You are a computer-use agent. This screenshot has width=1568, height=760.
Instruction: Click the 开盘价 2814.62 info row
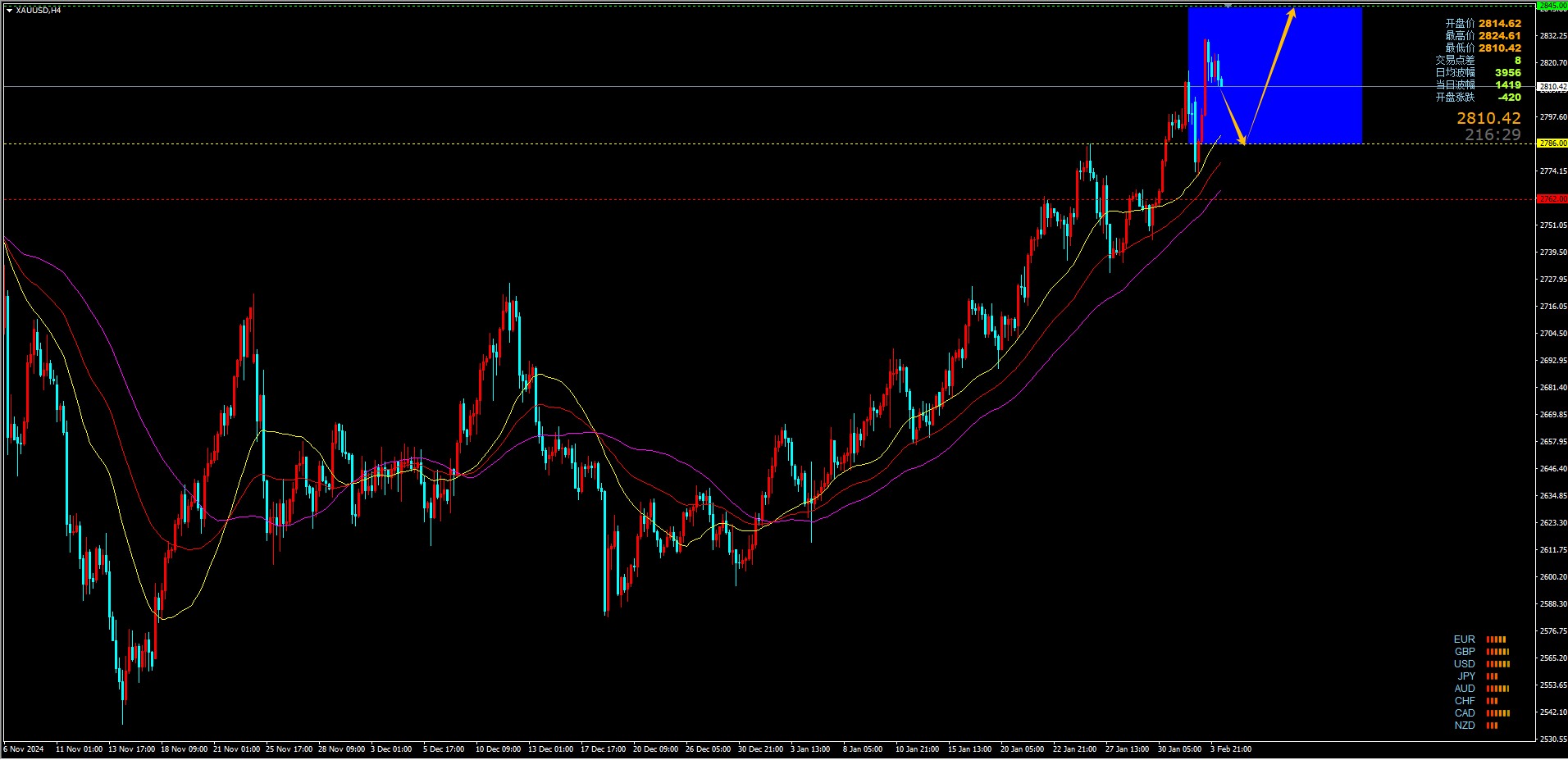(1483, 24)
